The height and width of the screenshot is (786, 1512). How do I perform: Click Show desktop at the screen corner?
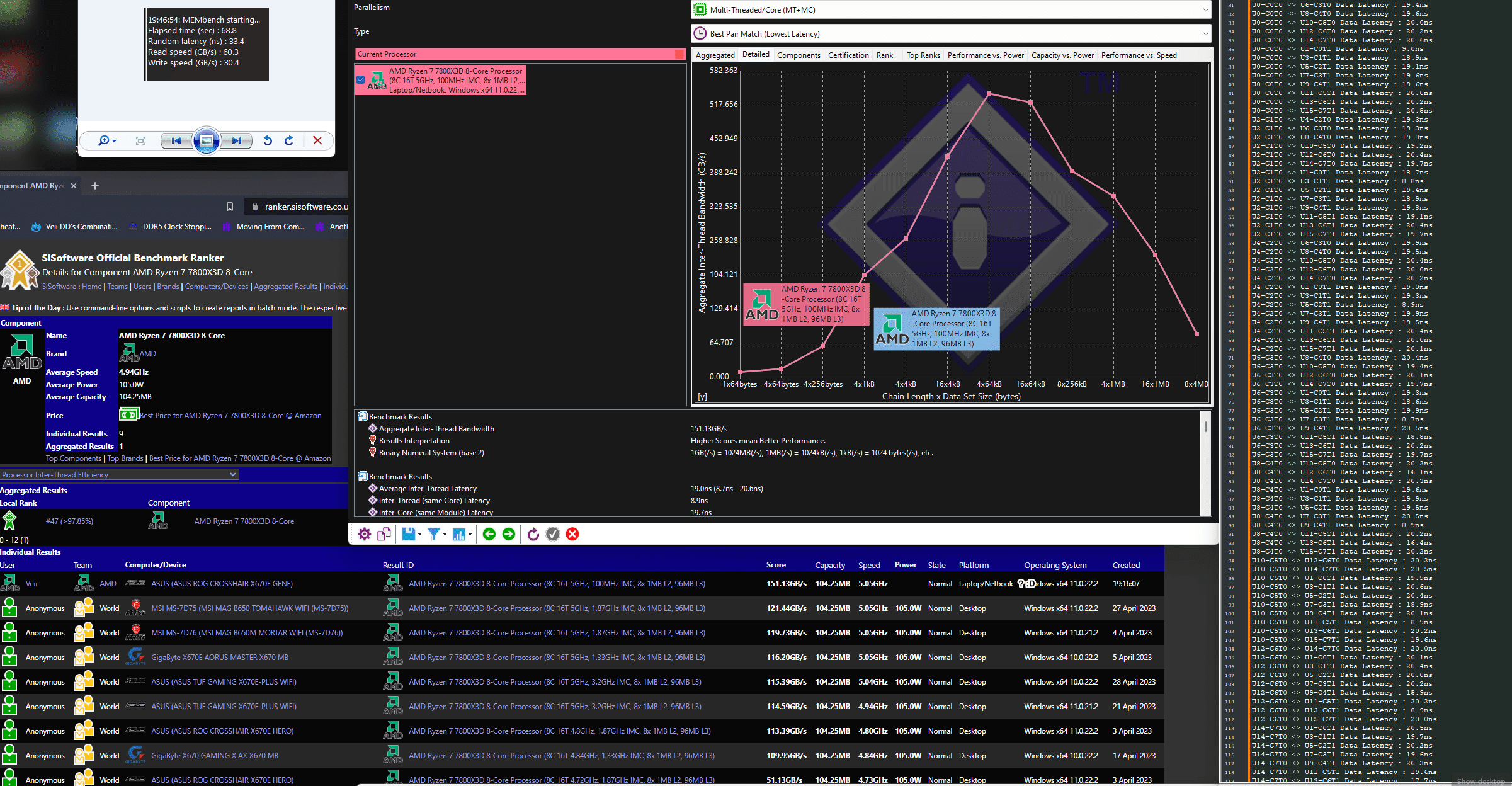[1481, 782]
